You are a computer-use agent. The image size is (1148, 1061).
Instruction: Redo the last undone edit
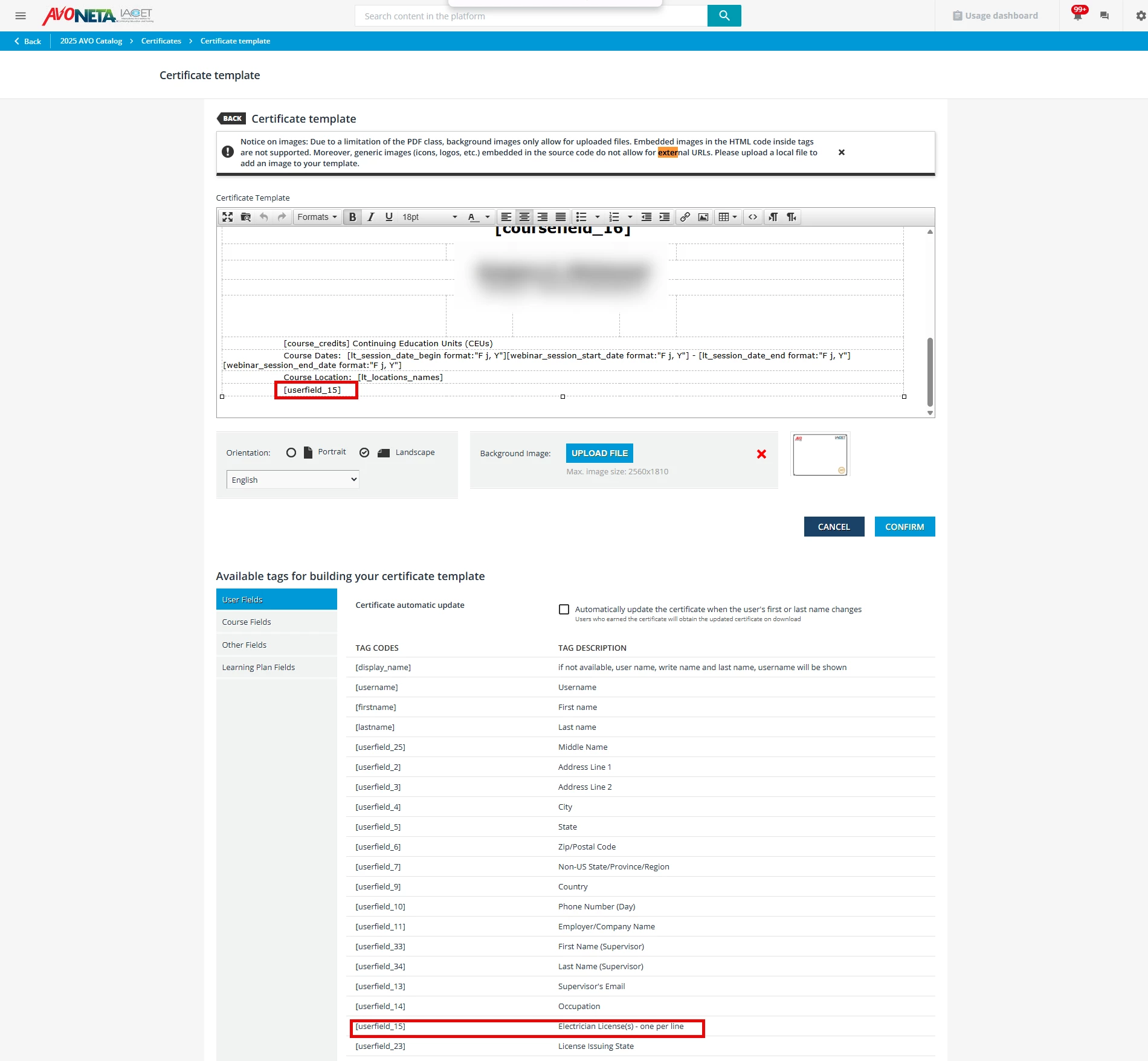282,217
